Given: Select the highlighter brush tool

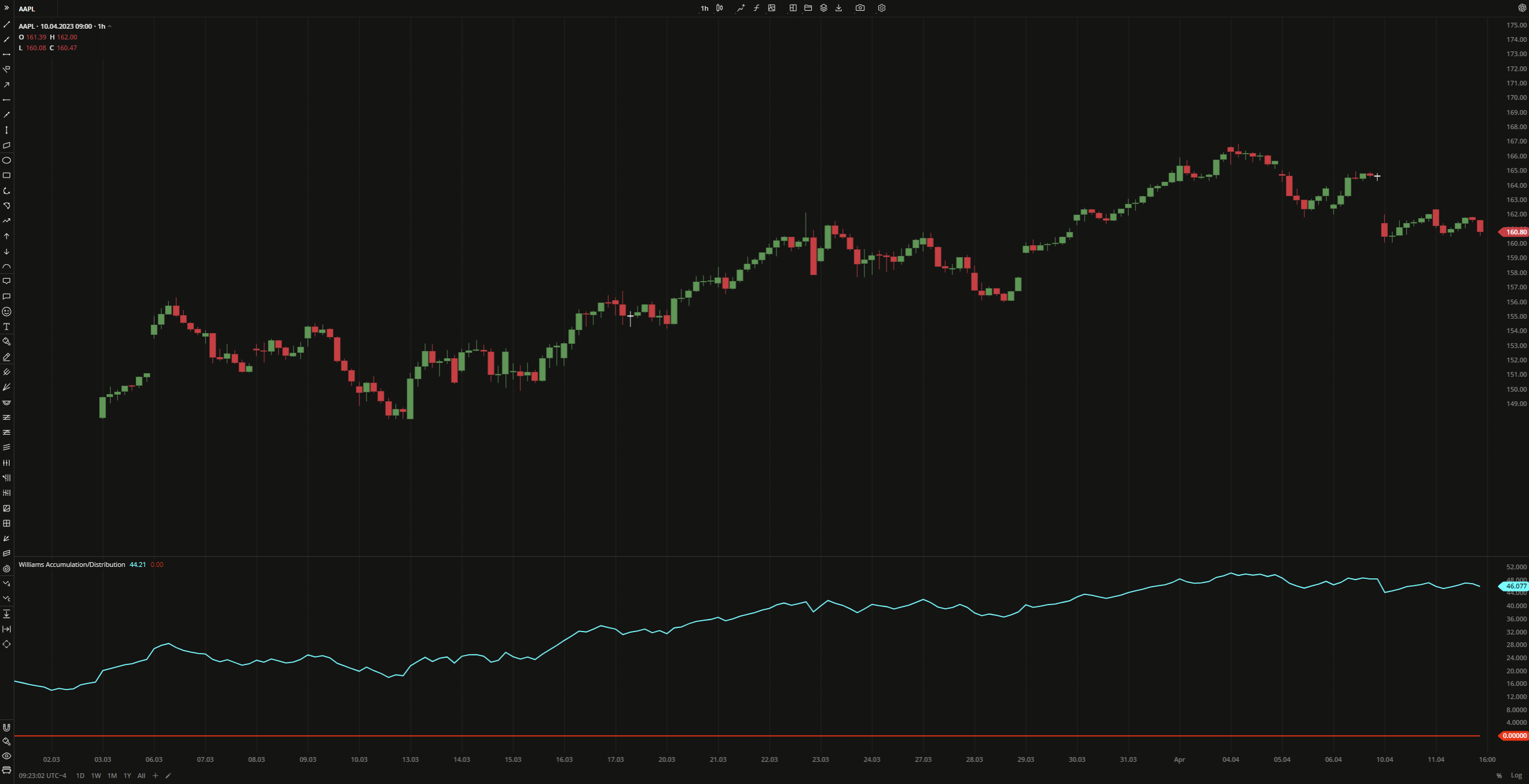Looking at the screenshot, I should 7,341.
